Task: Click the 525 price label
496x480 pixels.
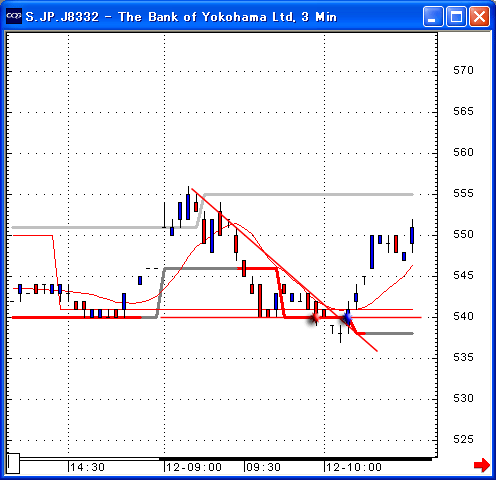Action: point(463,439)
